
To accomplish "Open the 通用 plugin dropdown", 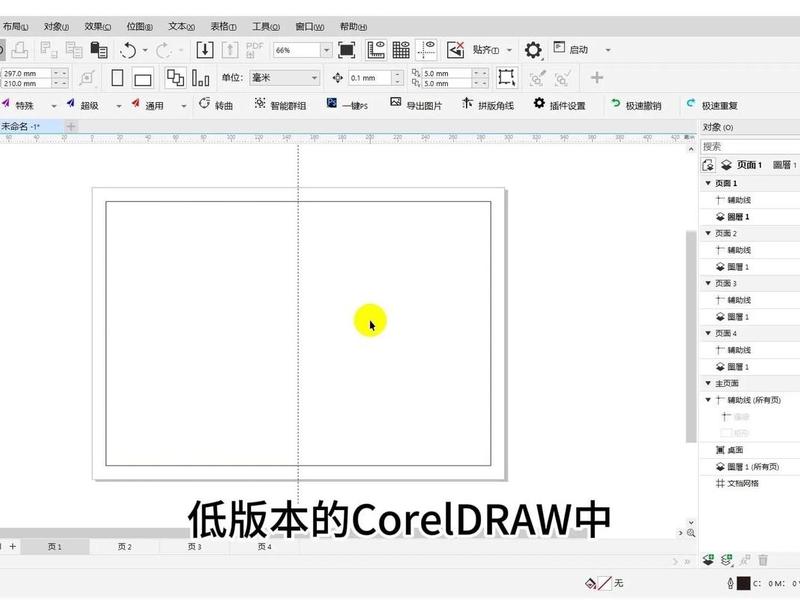I will tap(183, 106).
